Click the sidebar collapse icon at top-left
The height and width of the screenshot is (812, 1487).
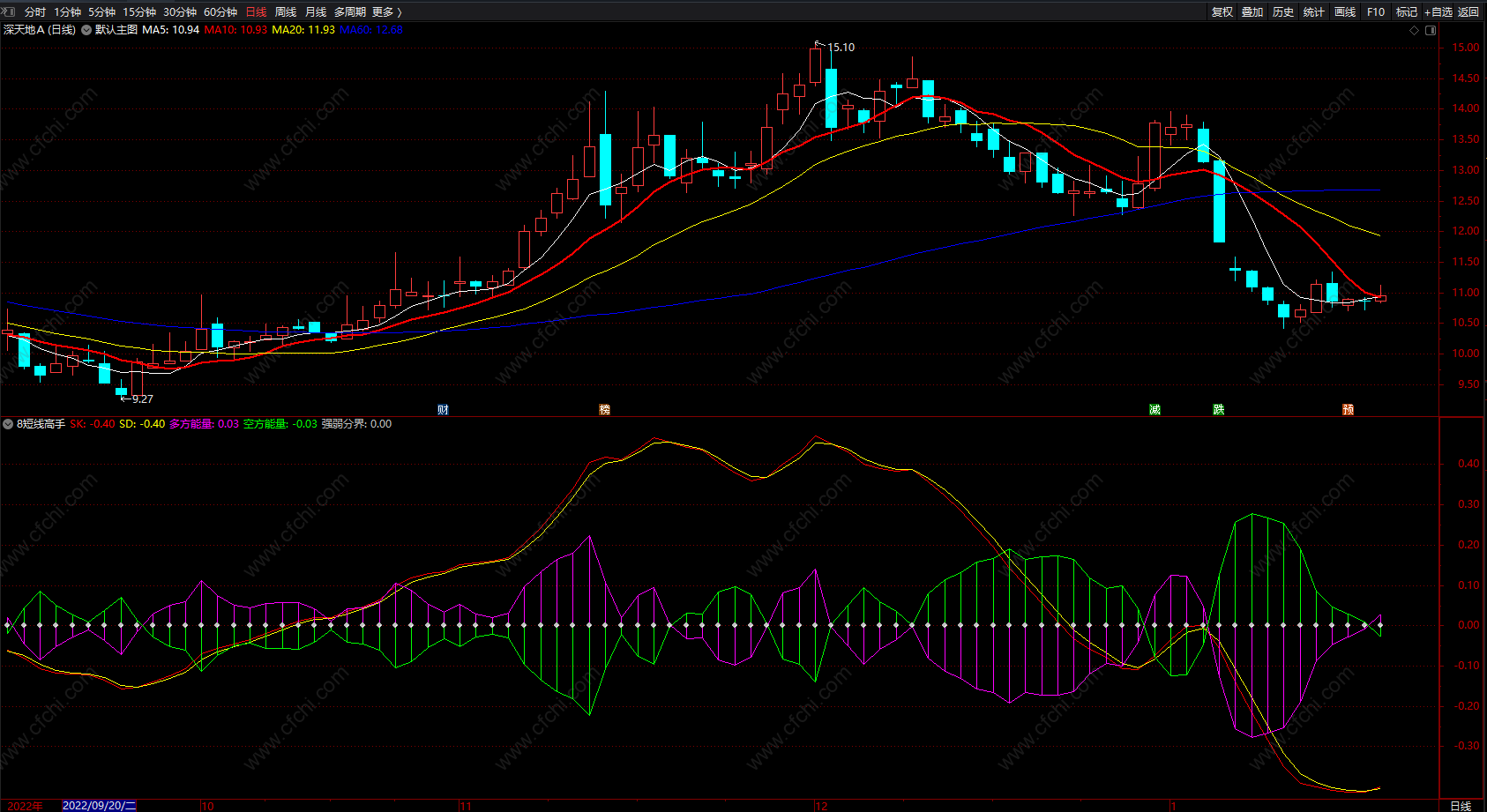(x=9, y=11)
